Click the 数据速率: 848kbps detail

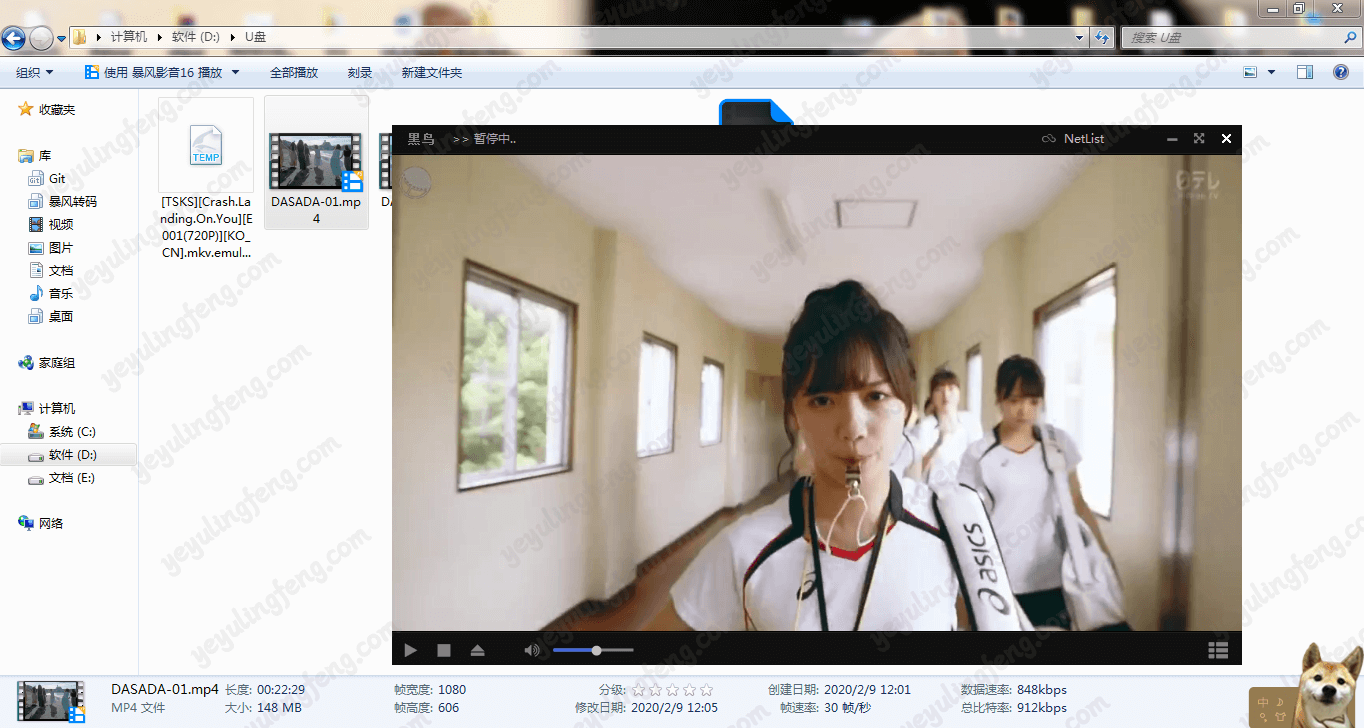[x=1013, y=690]
